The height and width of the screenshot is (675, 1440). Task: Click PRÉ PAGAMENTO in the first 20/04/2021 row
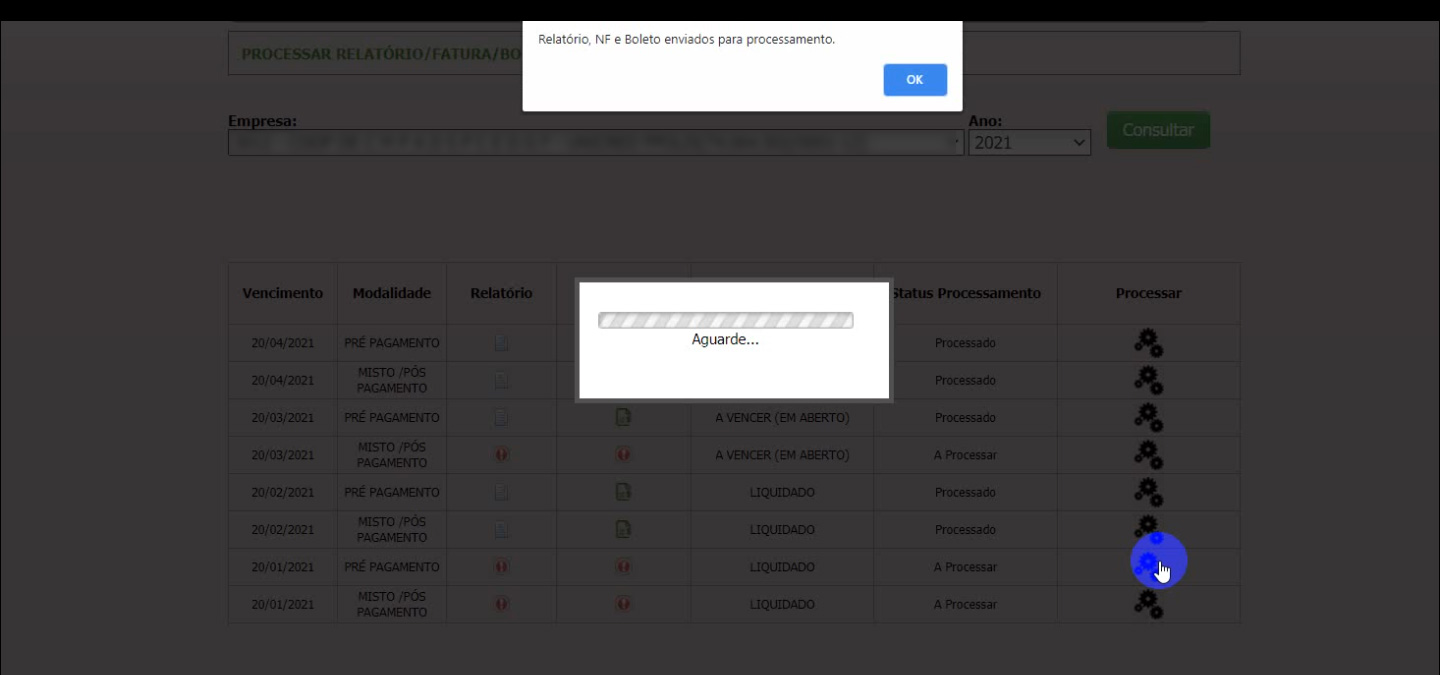[x=392, y=343]
